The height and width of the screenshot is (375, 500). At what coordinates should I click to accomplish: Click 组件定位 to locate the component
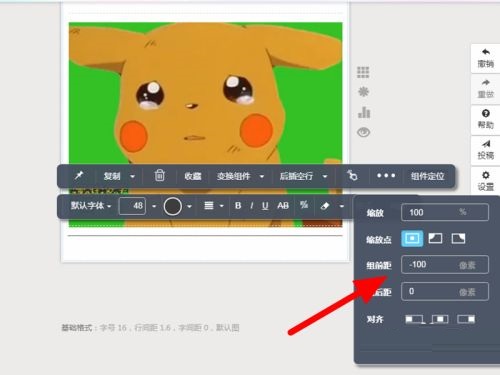click(x=428, y=176)
